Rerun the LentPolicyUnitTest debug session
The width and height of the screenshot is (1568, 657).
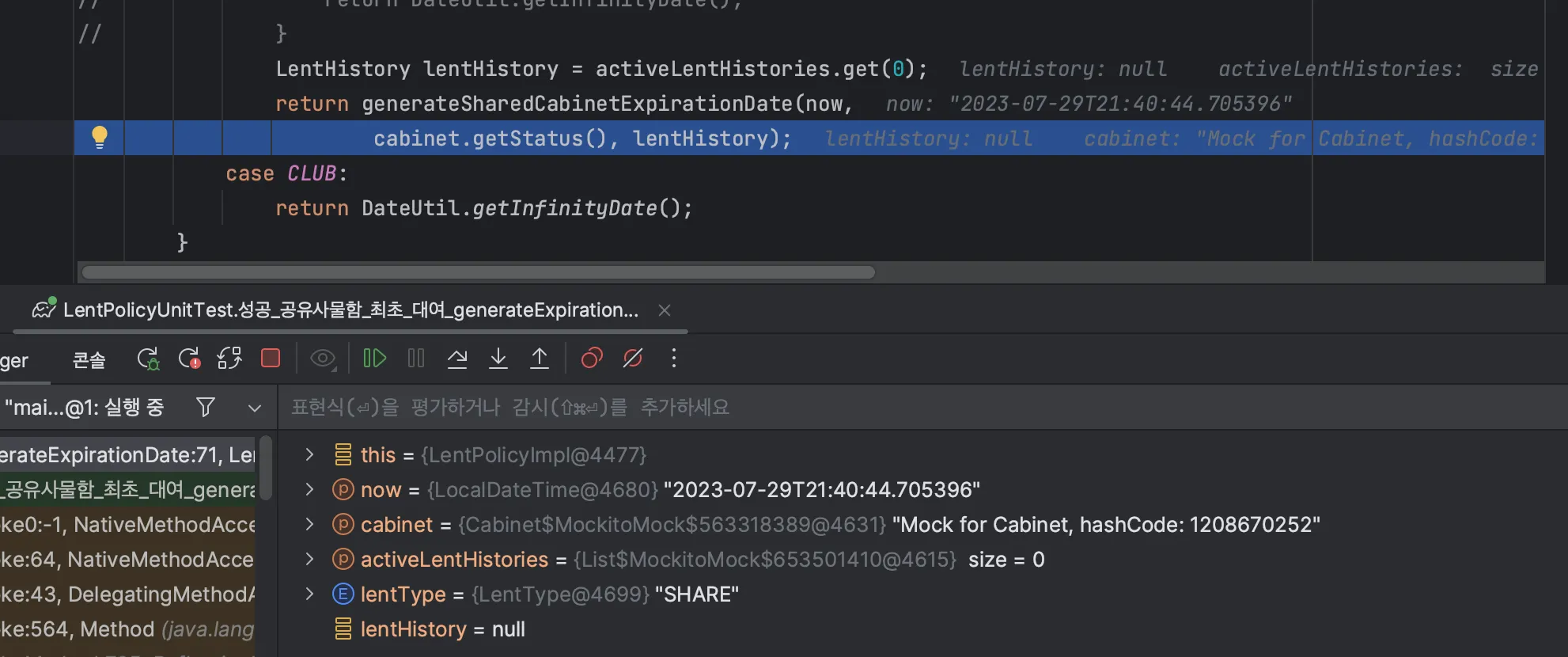[x=148, y=359]
